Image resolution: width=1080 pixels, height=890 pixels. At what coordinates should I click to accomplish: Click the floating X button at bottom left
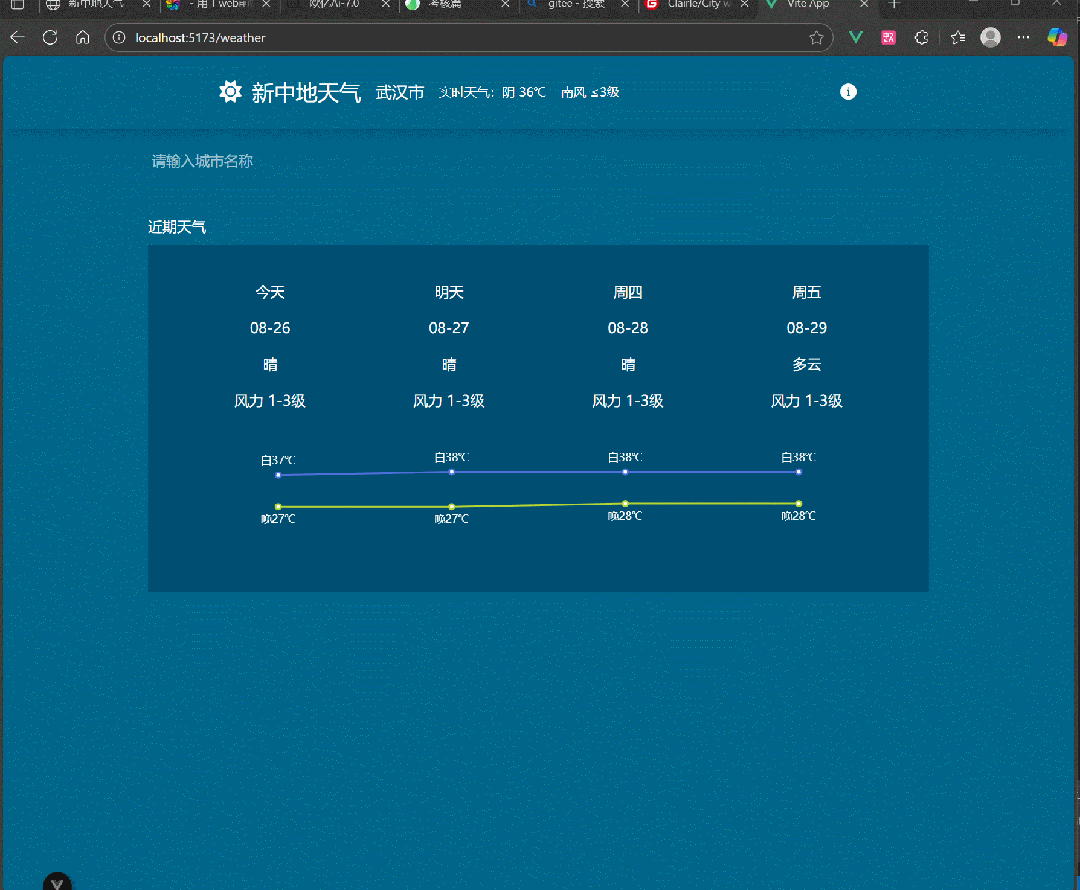pyautogui.click(x=57, y=881)
